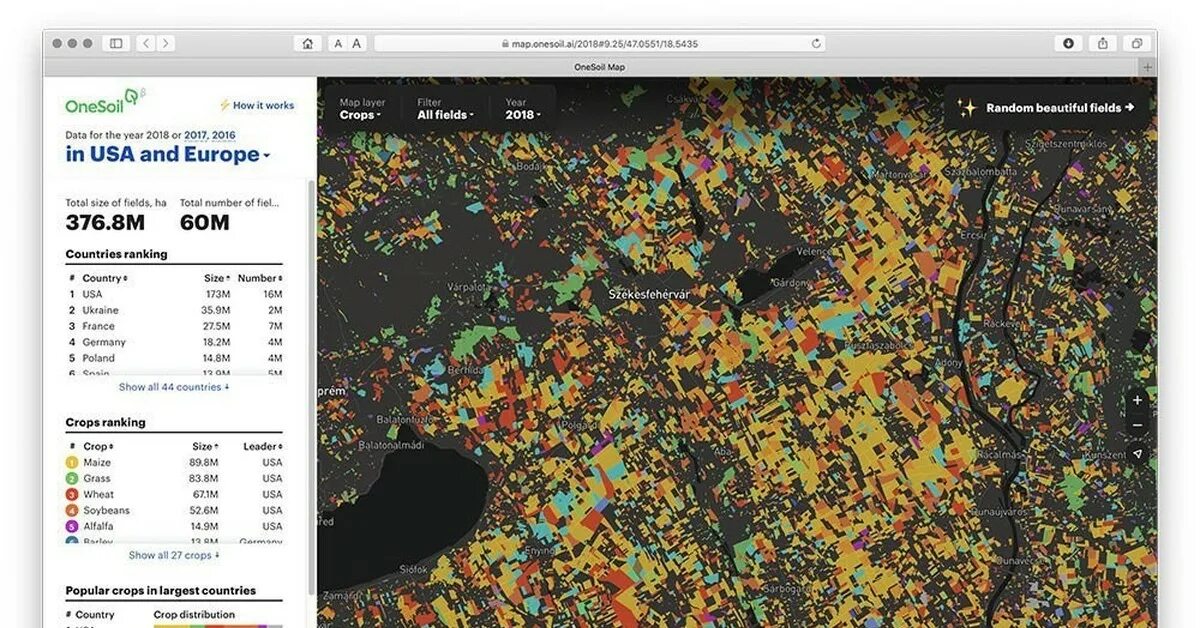Sort countries by the Country column header
This screenshot has width=1200, height=628.
105,278
